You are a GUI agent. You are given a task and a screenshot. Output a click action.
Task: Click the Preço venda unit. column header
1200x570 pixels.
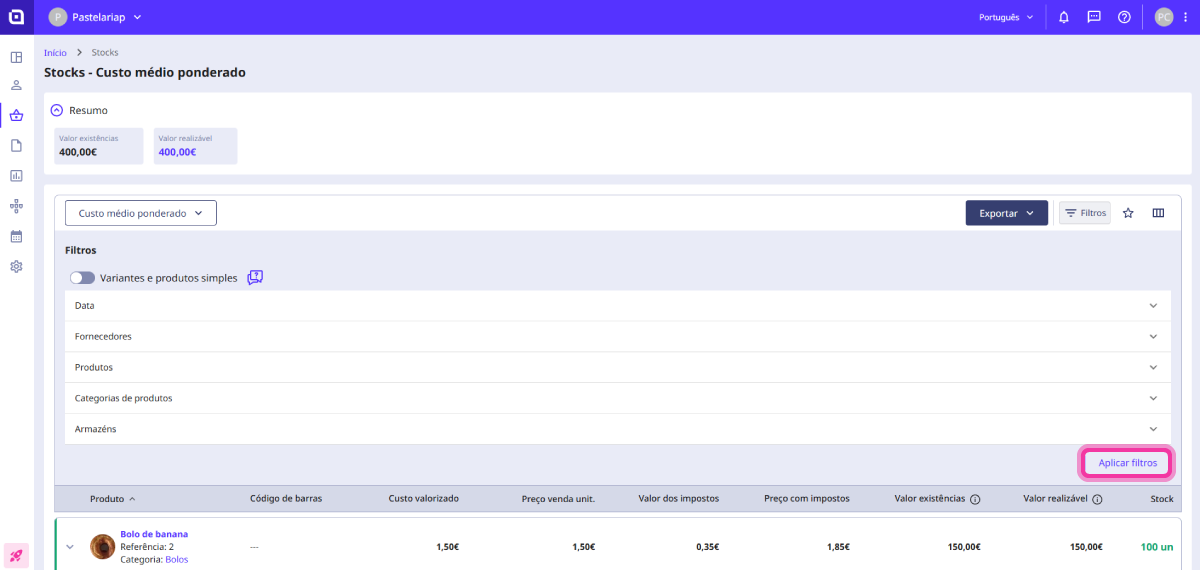tap(558, 499)
